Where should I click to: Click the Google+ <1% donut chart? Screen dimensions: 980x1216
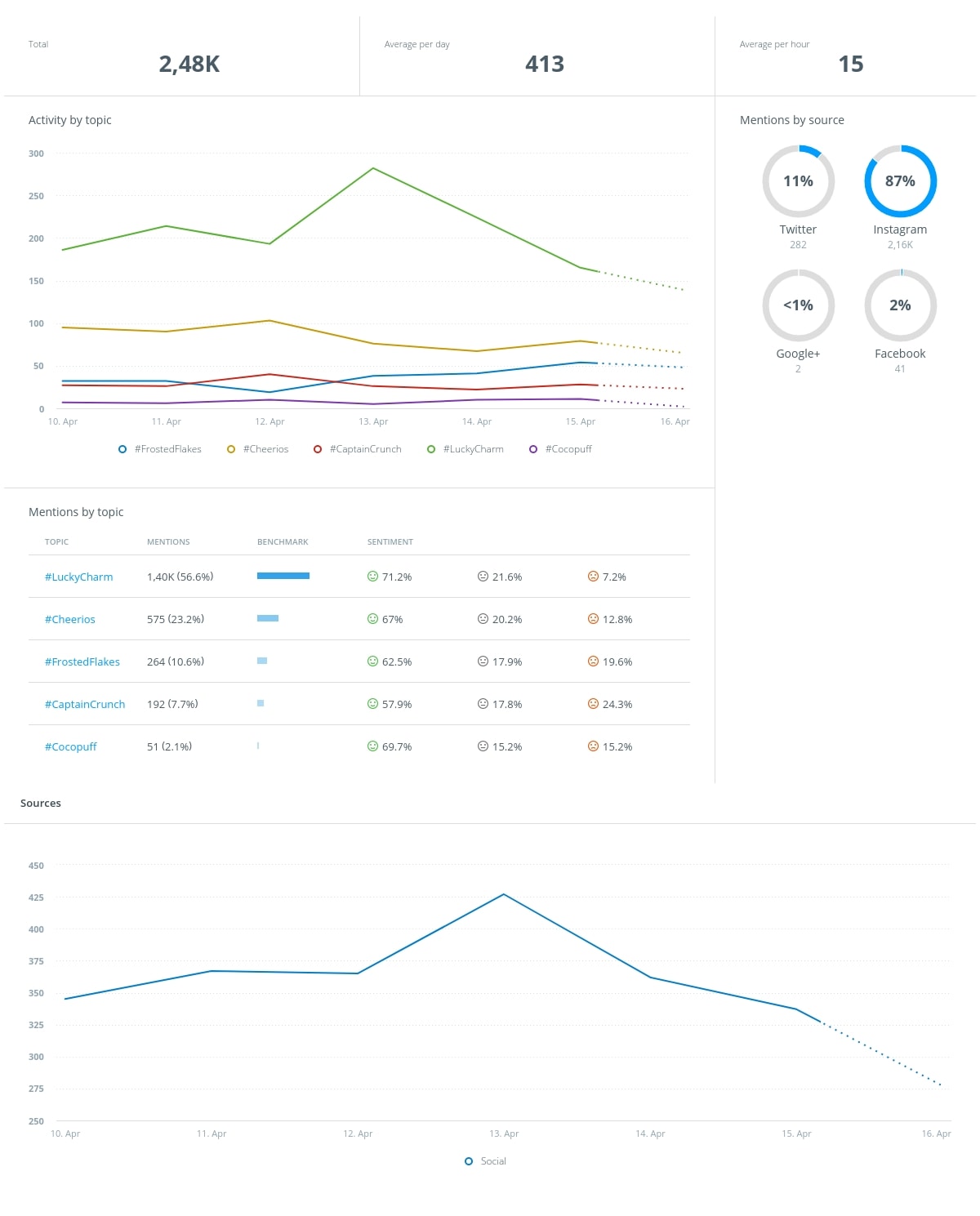tap(798, 305)
